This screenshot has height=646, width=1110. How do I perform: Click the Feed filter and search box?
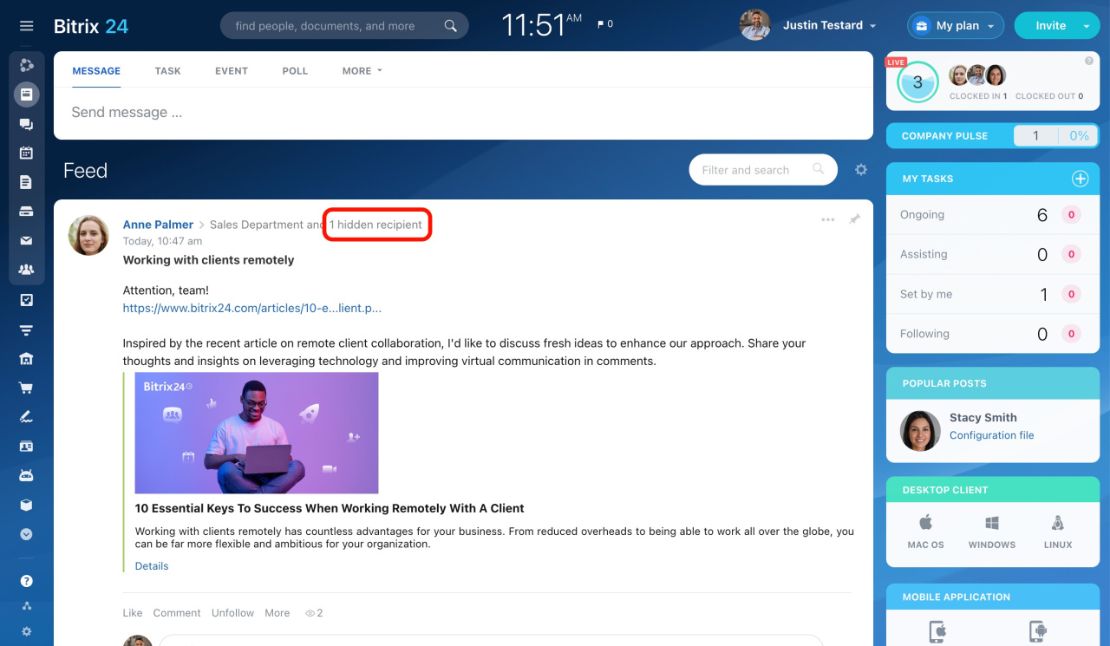(762, 170)
